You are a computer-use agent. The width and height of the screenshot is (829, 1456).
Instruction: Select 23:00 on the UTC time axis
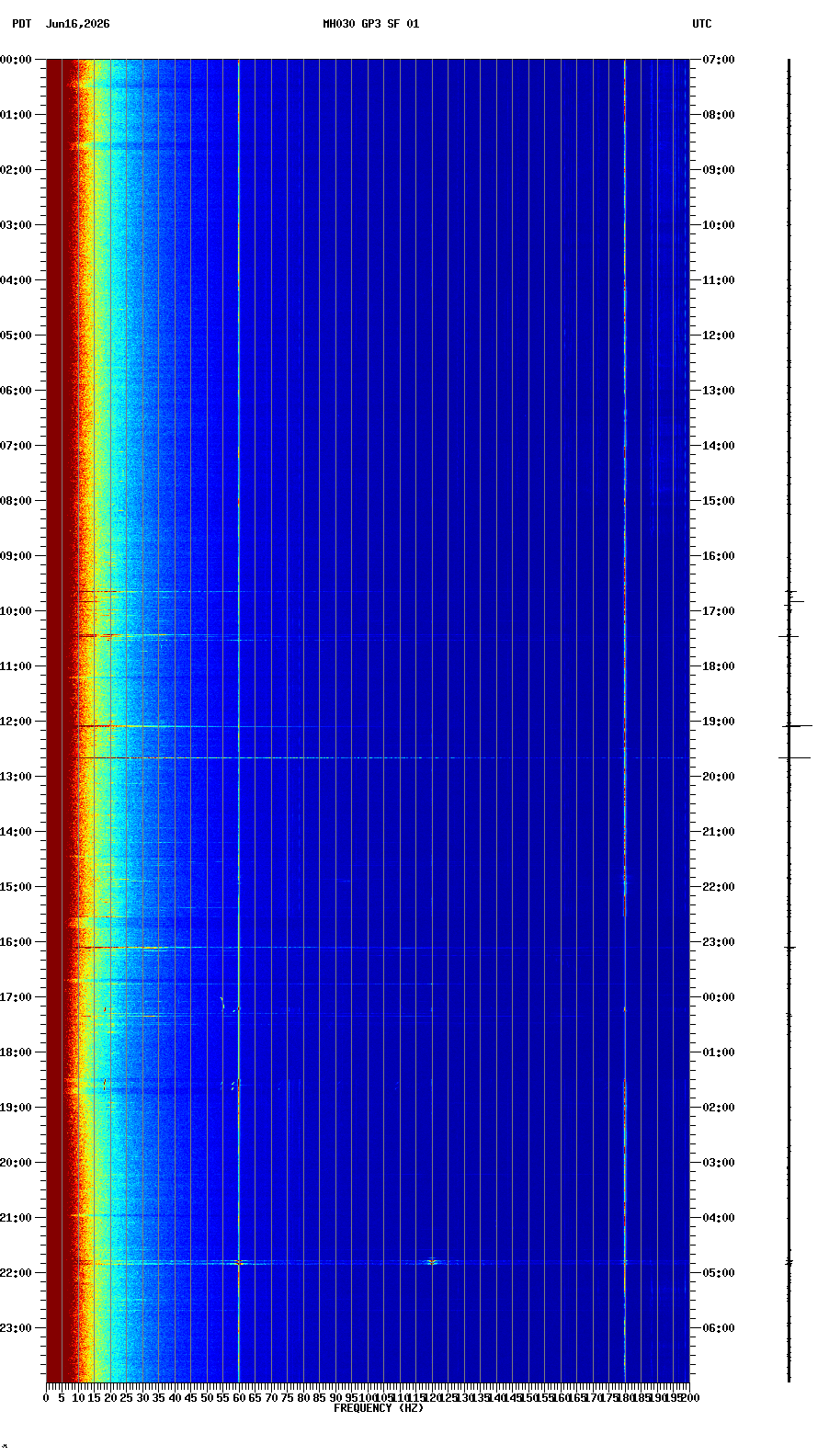pos(719,942)
